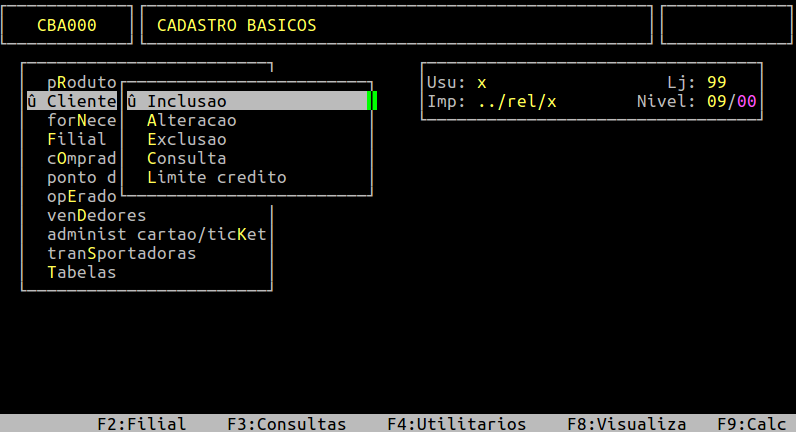Click the F2:Filial function key label
The height and width of the screenshot is (432, 796).
142,424
